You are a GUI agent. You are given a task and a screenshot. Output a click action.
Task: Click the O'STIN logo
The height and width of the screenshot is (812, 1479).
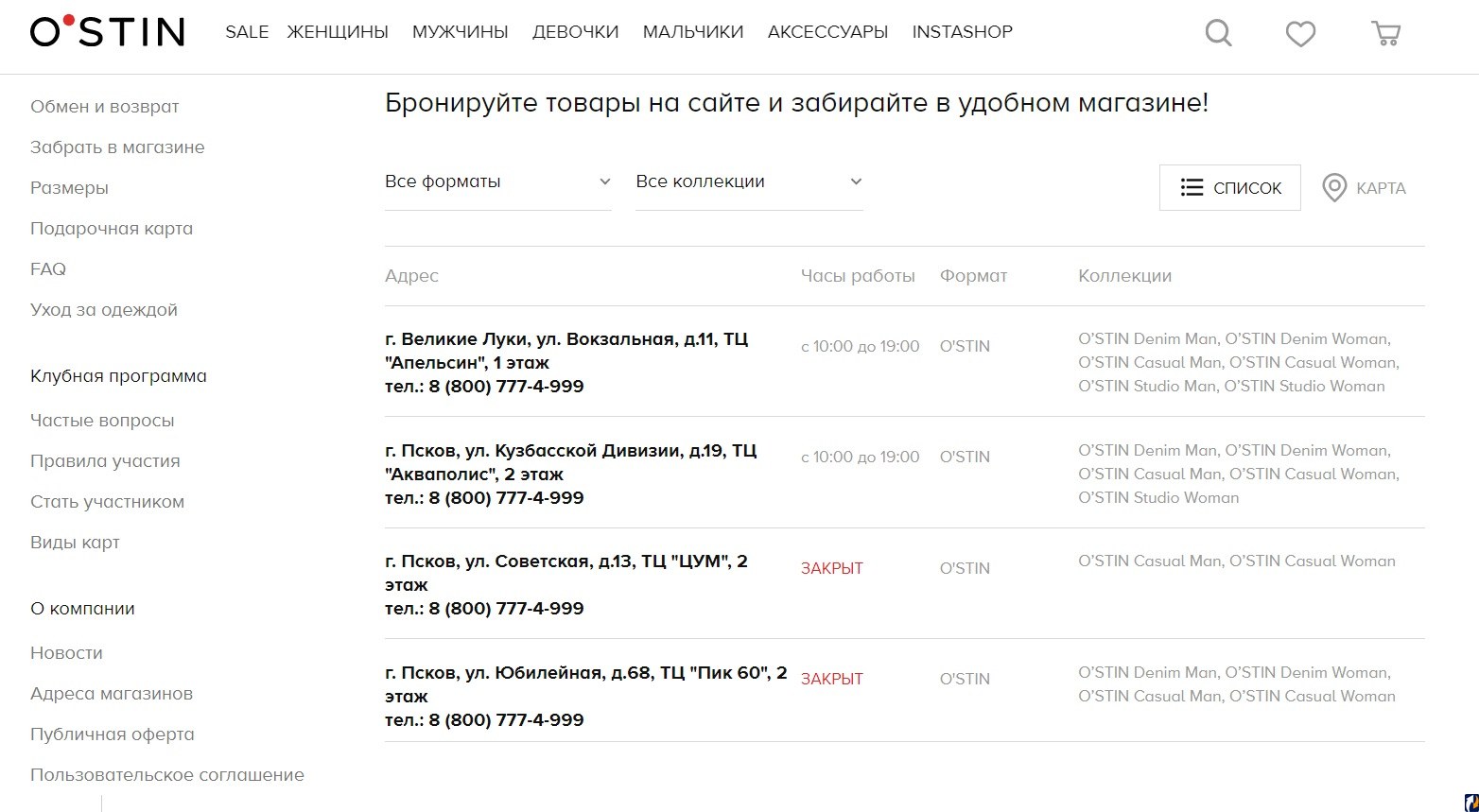point(107,31)
